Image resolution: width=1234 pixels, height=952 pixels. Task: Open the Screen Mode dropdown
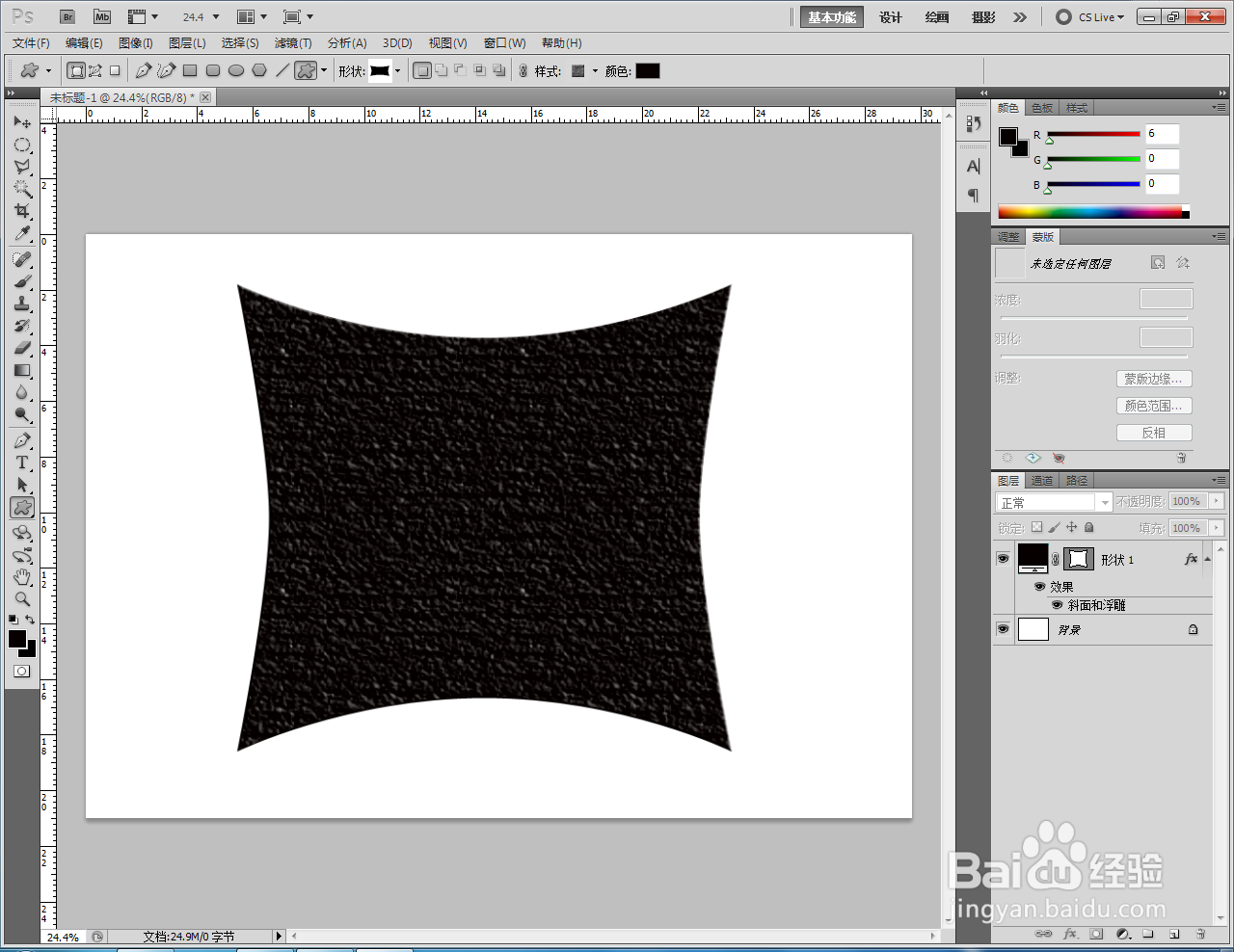click(x=298, y=17)
